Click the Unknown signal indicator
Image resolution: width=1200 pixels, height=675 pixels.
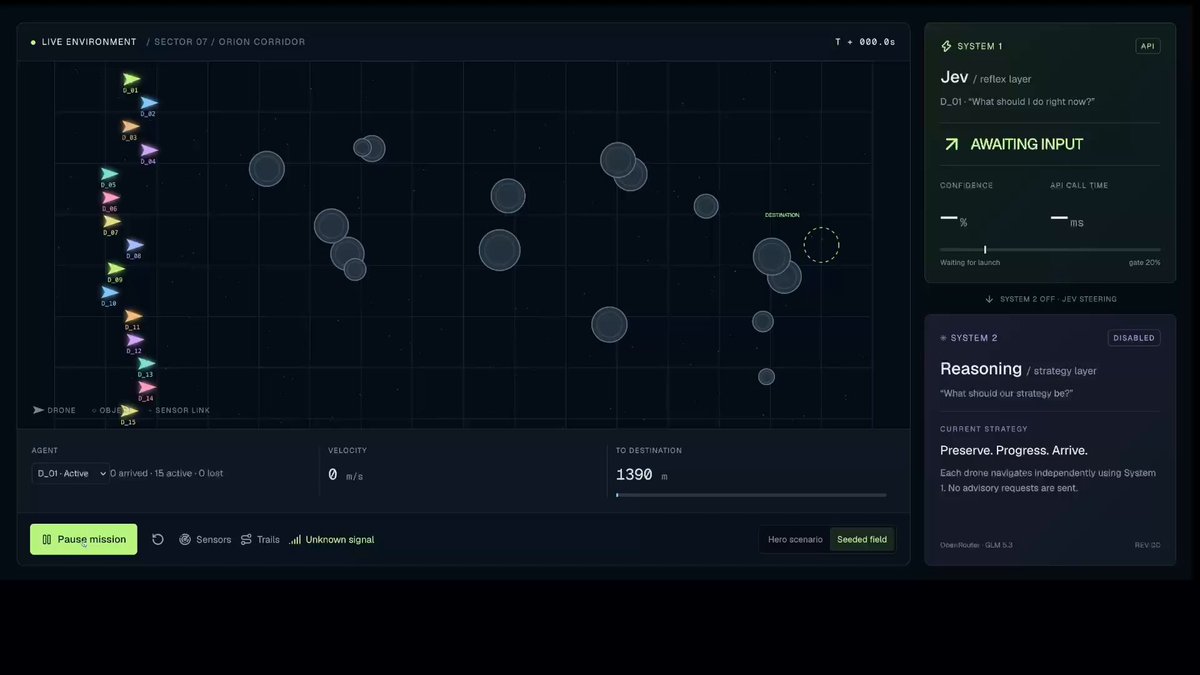[332, 539]
